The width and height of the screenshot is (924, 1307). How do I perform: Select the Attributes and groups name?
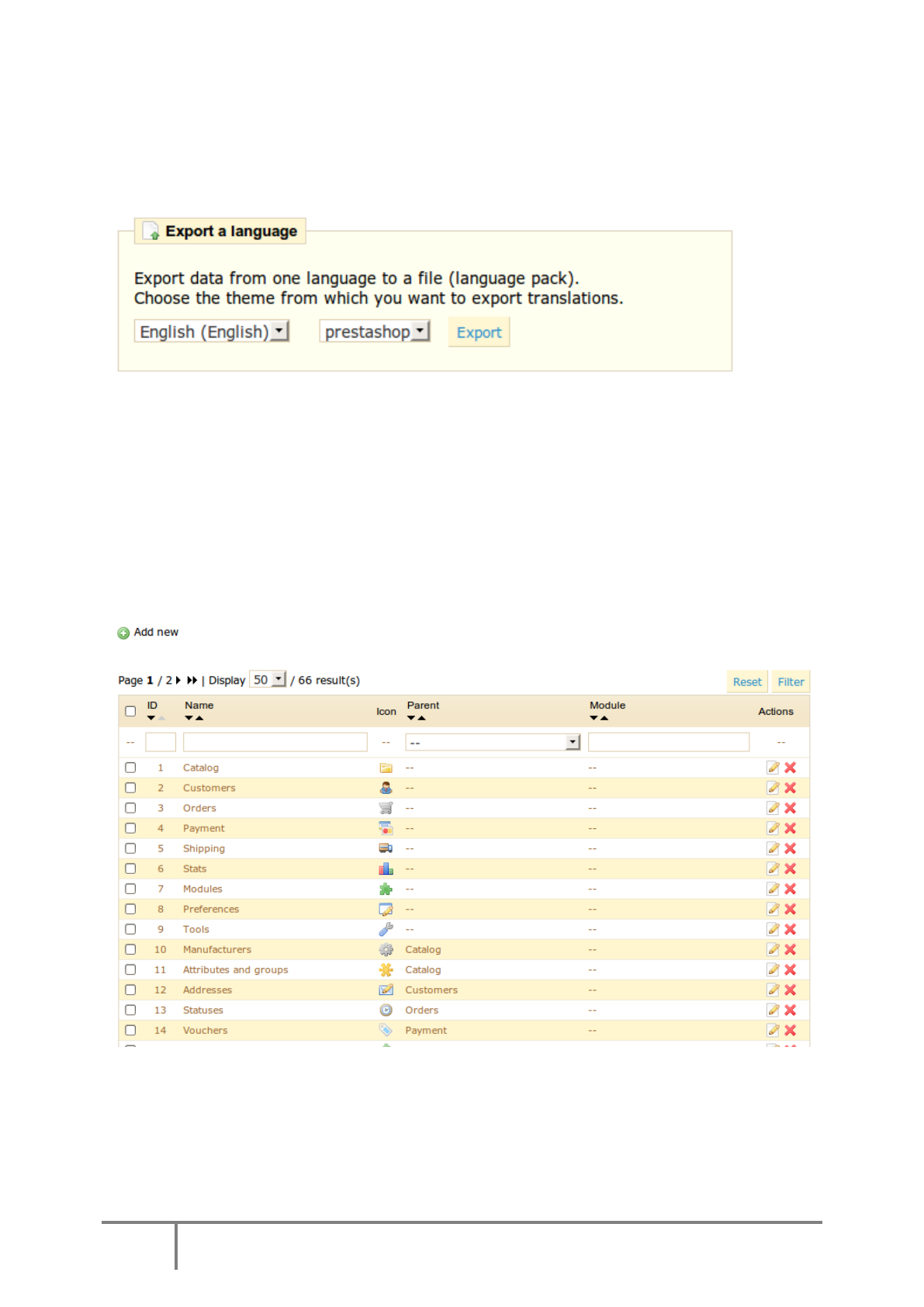click(235, 969)
